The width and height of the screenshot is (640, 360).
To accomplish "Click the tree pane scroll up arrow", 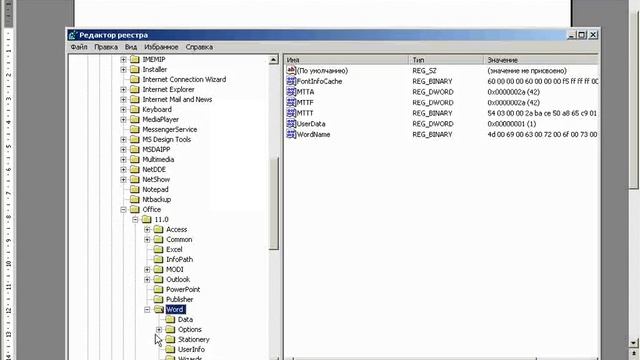I will coord(273,60).
